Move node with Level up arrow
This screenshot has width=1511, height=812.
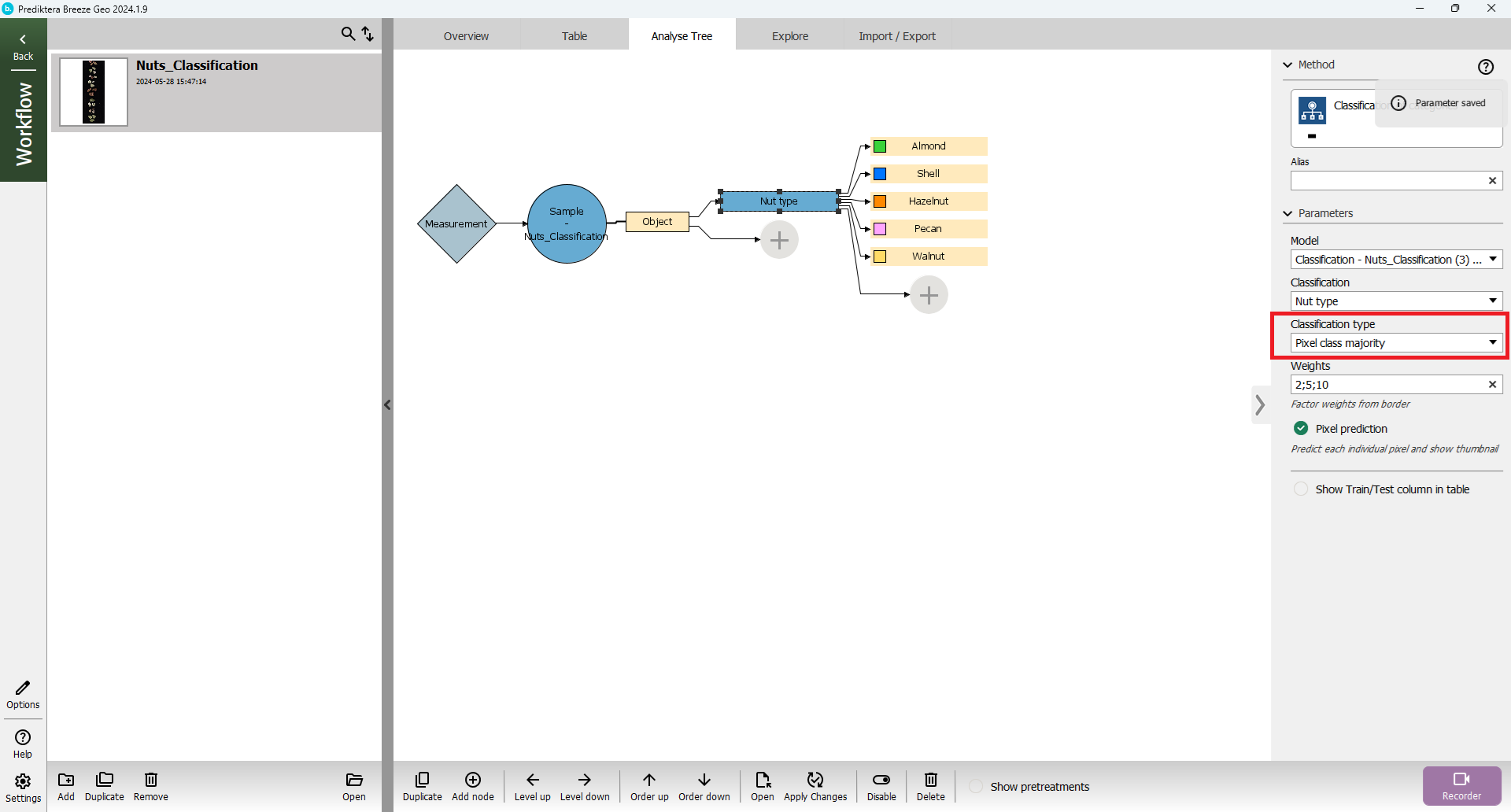pyautogui.click(x=532, y=780)
